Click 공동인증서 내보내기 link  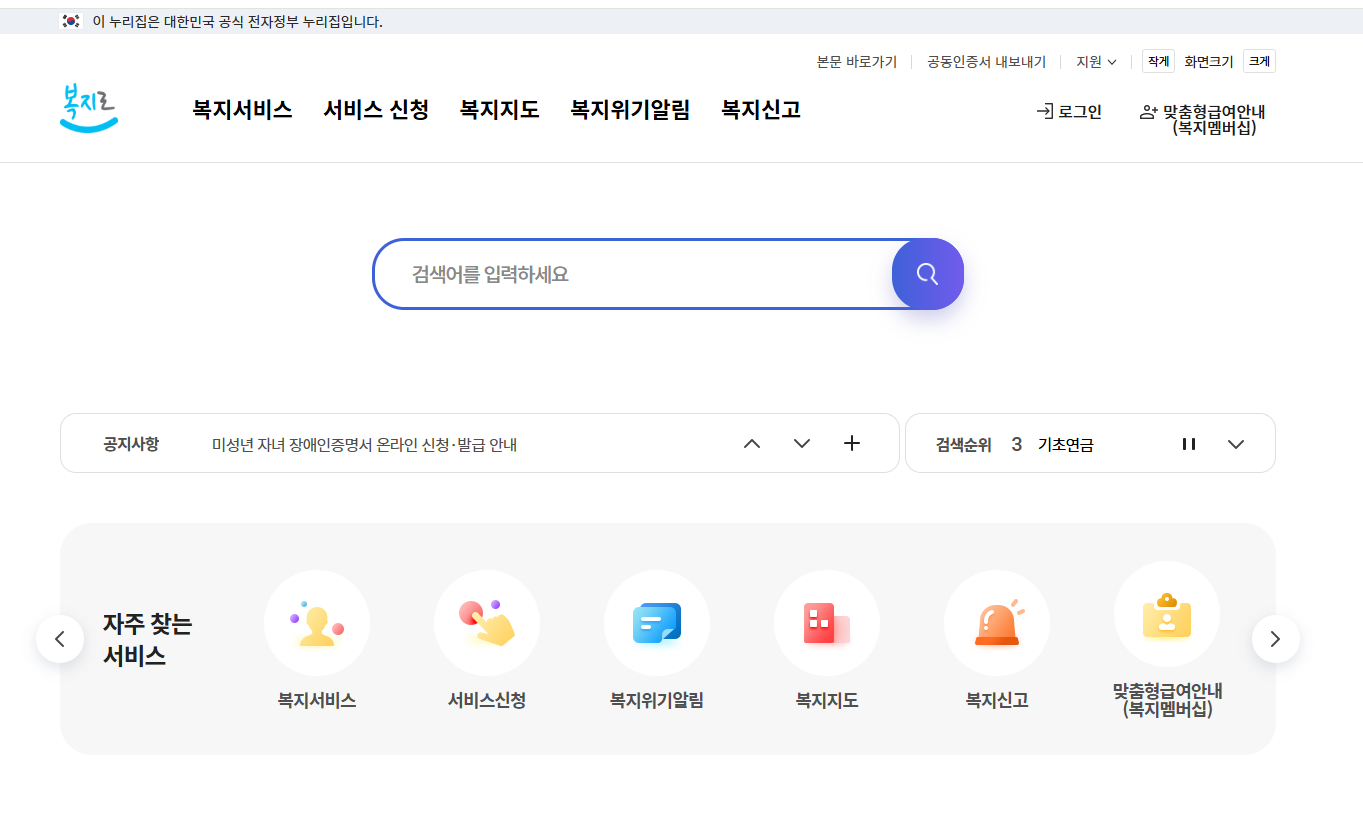pyautogui.click(x=986, y=62)
